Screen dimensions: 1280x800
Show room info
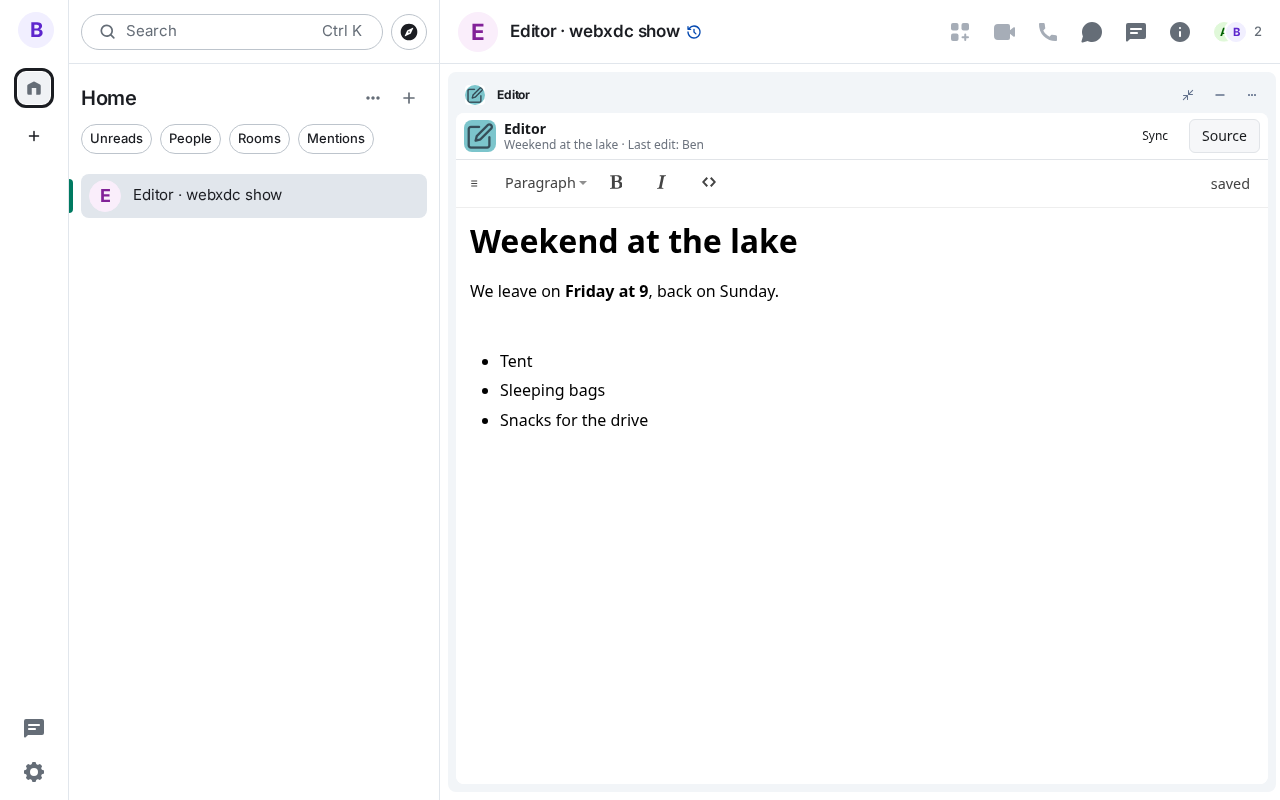[x=1180, y=32]
